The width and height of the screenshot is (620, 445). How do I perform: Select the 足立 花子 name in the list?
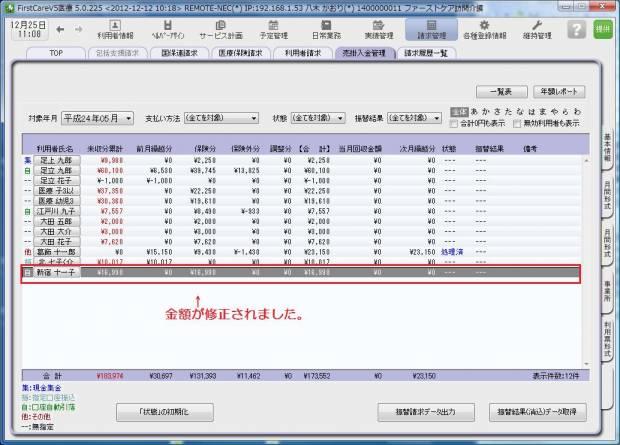tap(57, 181)
